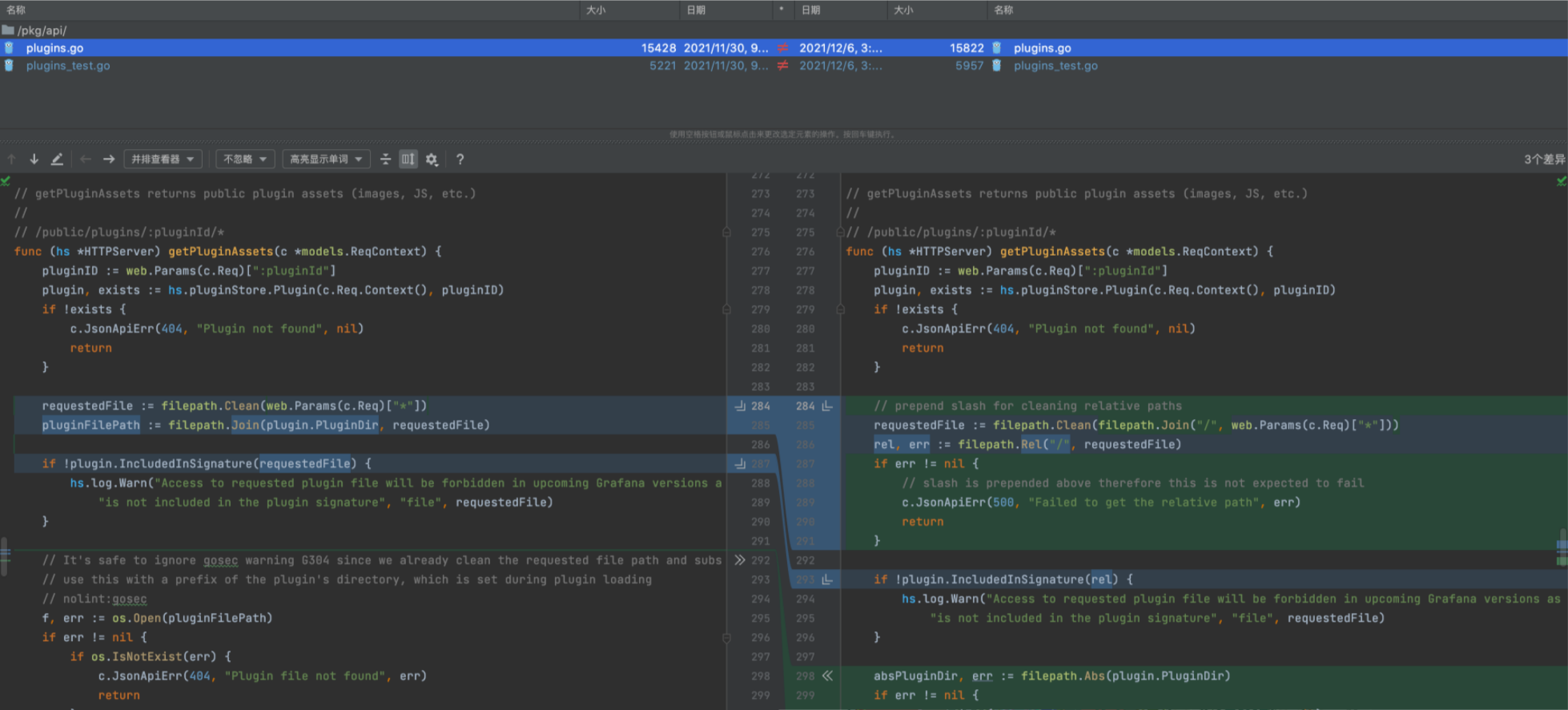This screenshot has height=710, width=1568.
Task: Go to previous file with left arrow
Action: [86, 159]
